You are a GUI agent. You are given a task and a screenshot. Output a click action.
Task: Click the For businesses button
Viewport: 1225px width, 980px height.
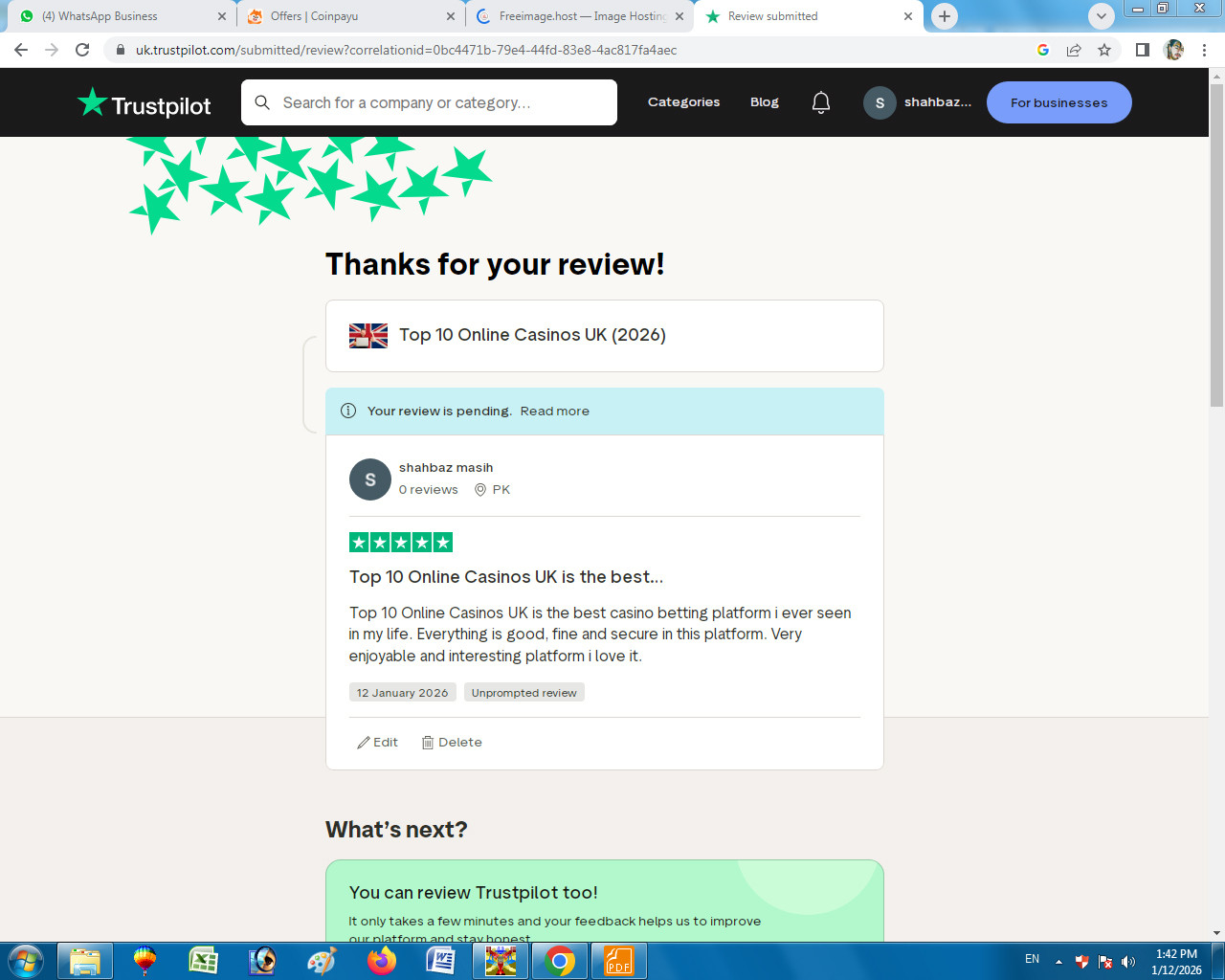[1059, 102]
